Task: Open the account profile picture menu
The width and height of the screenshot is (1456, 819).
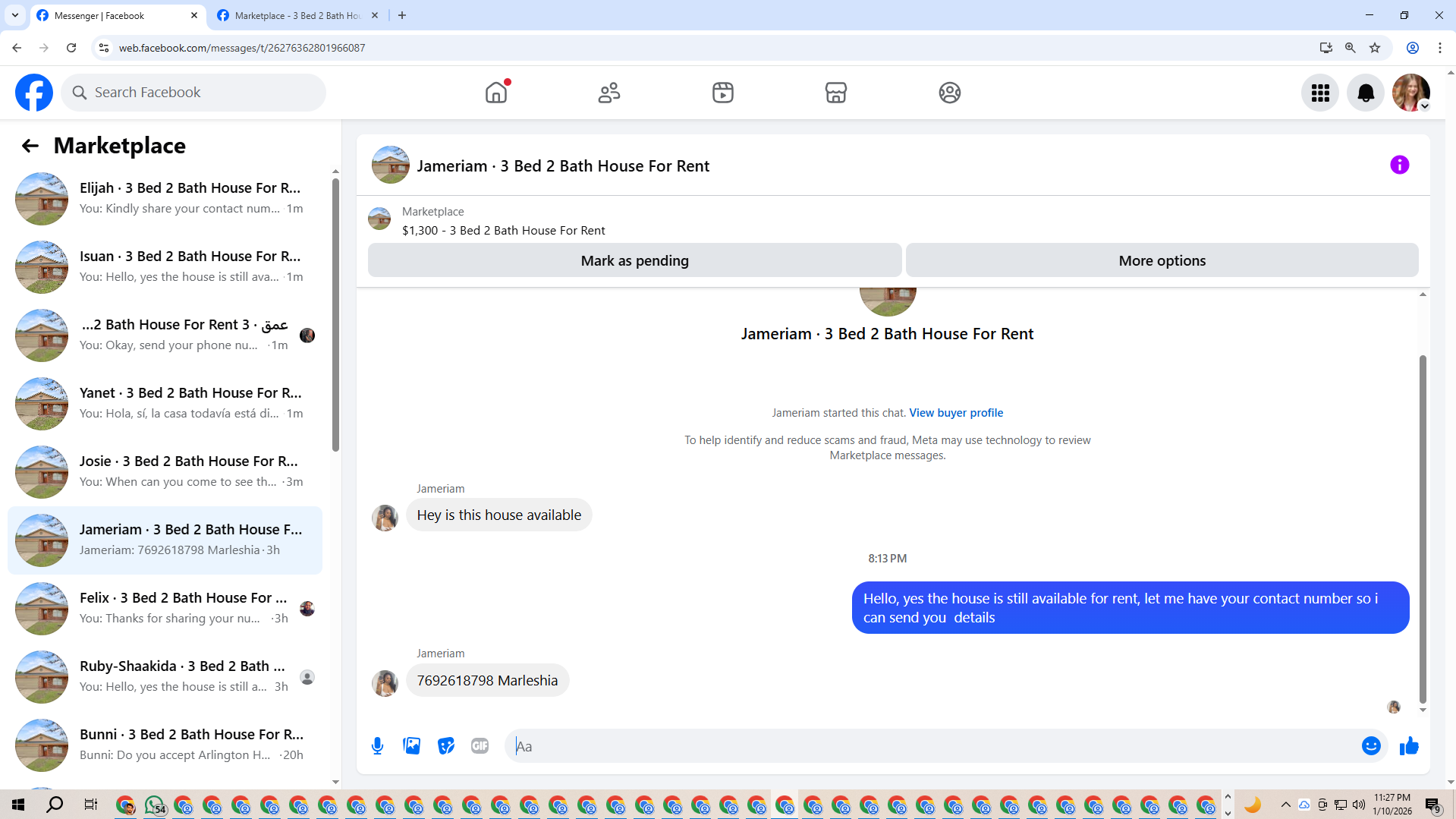Action: (1411, 93)
